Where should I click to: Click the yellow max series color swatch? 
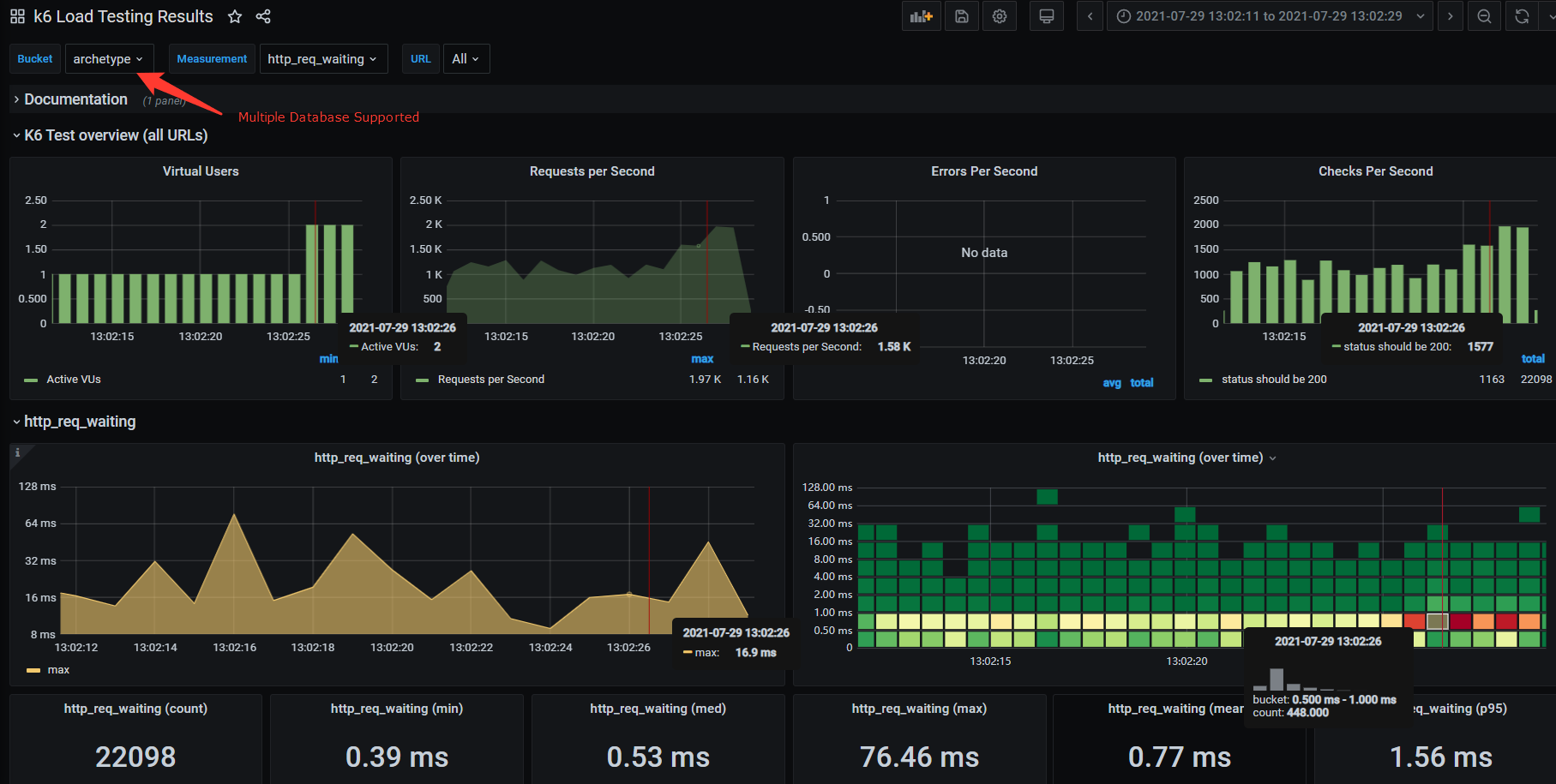(x=33, y=670)
